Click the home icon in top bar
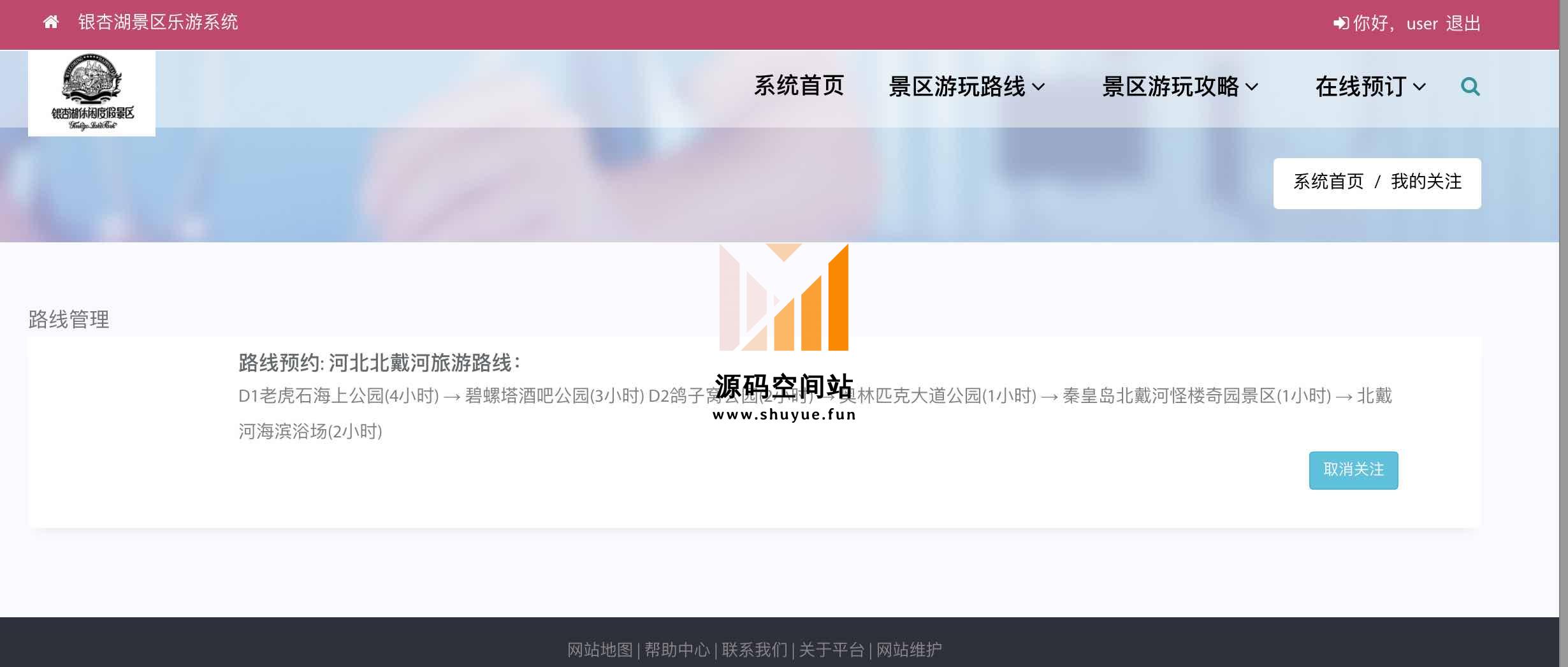This screenshot has height=667, width=1568. (51, 23)
